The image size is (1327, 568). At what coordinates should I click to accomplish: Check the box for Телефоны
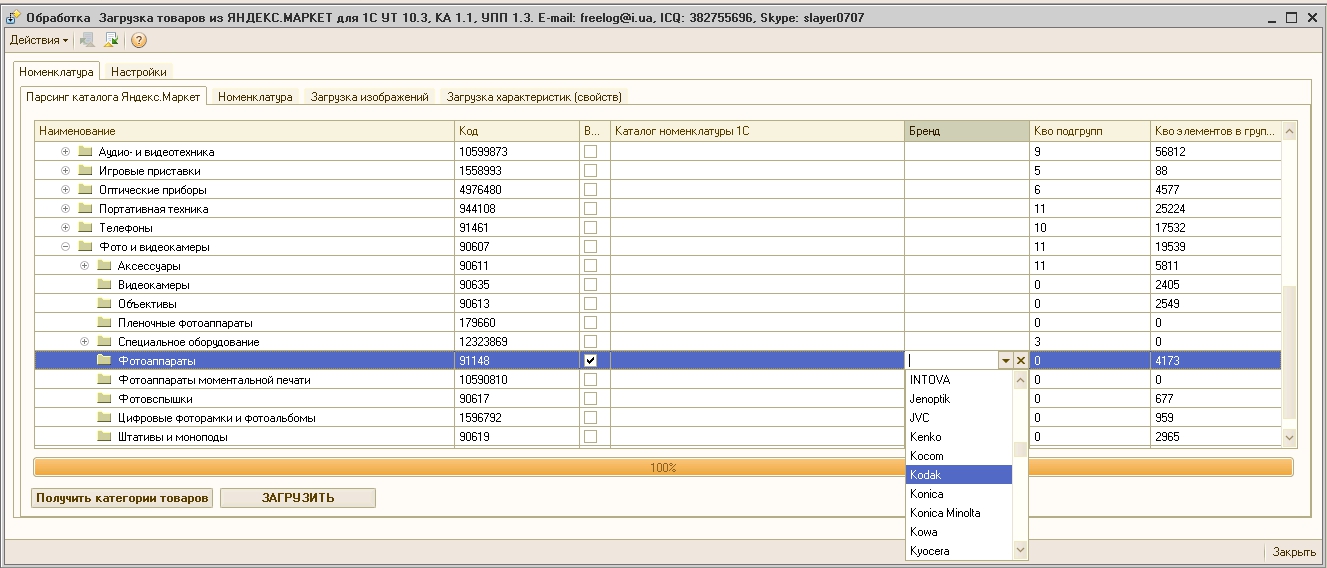click(590, 228)
